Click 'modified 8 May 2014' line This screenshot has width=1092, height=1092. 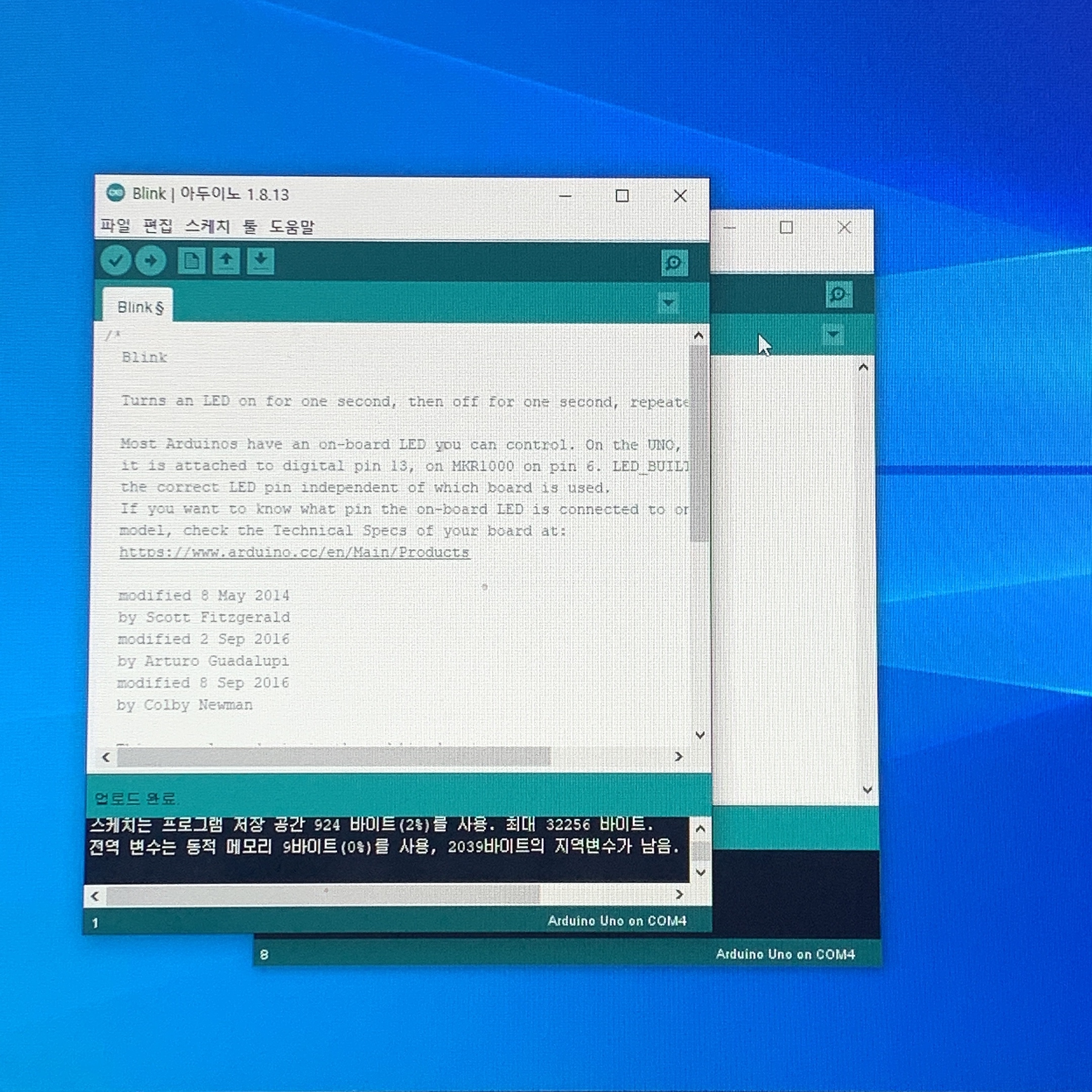pyautogui.click(x=204, y=595)
